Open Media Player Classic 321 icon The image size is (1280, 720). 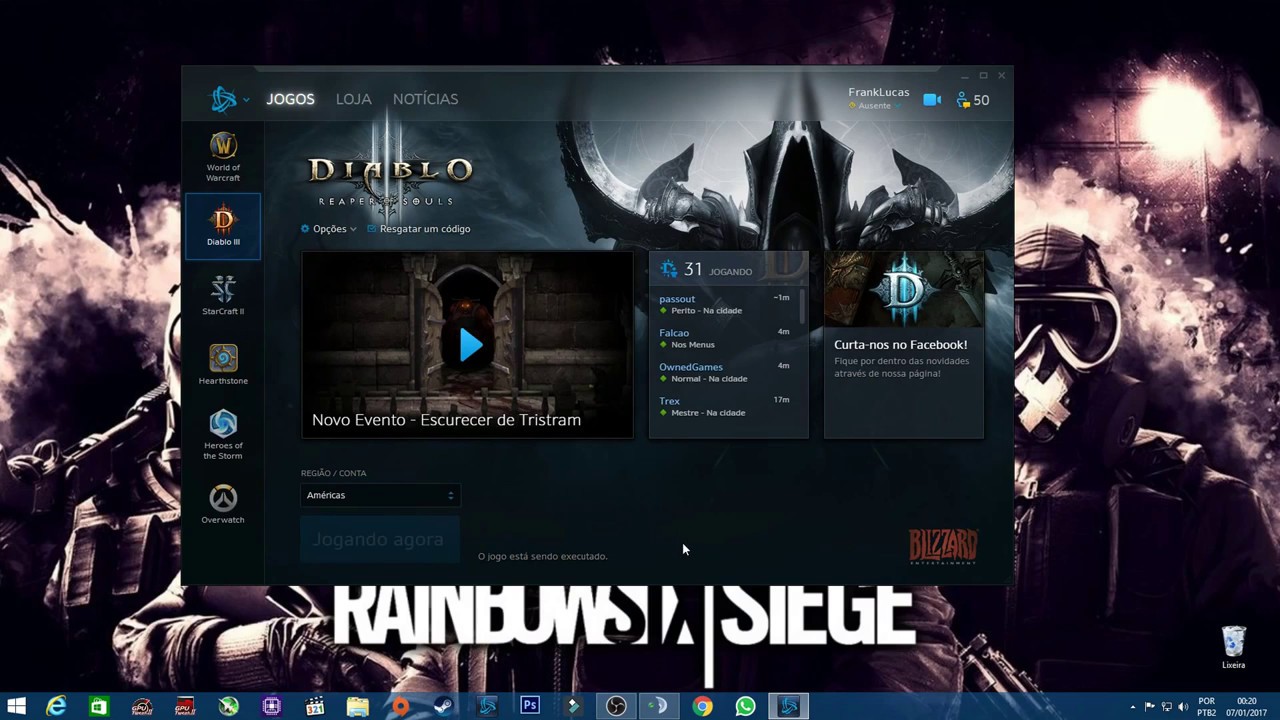(x=314, y=706)
